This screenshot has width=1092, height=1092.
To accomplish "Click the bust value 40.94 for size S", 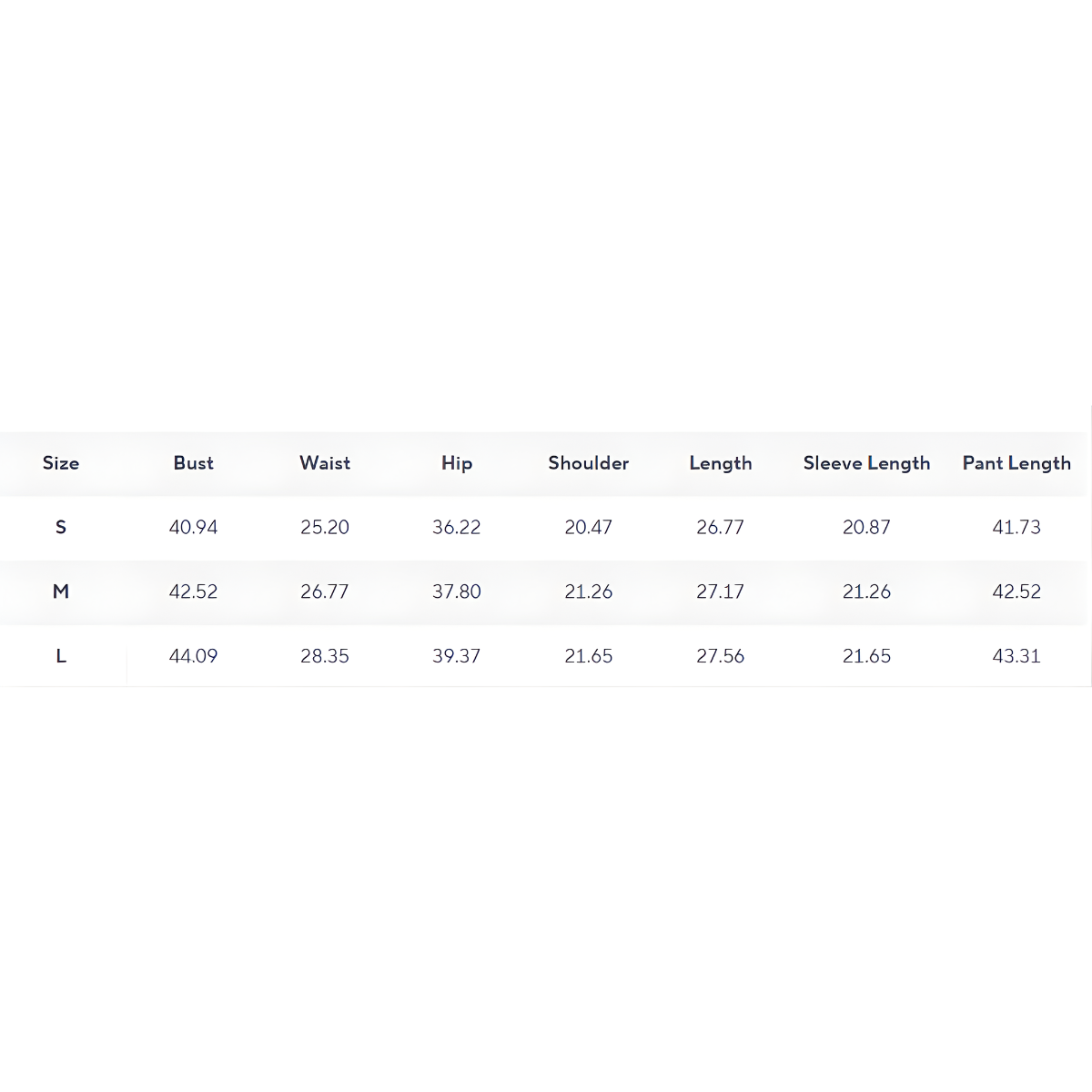I will (193, 527).
